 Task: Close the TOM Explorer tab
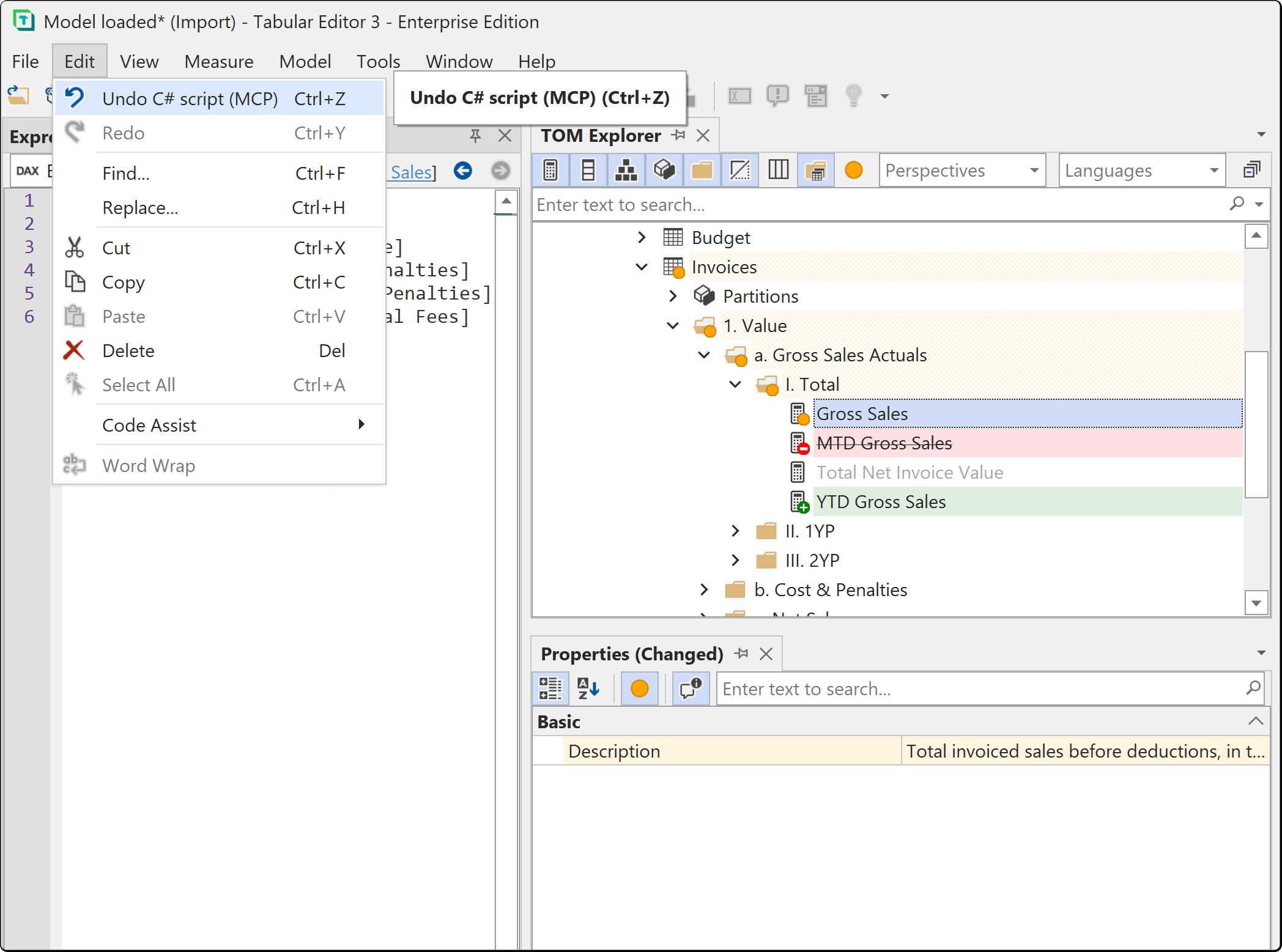(x=703, y=135)
